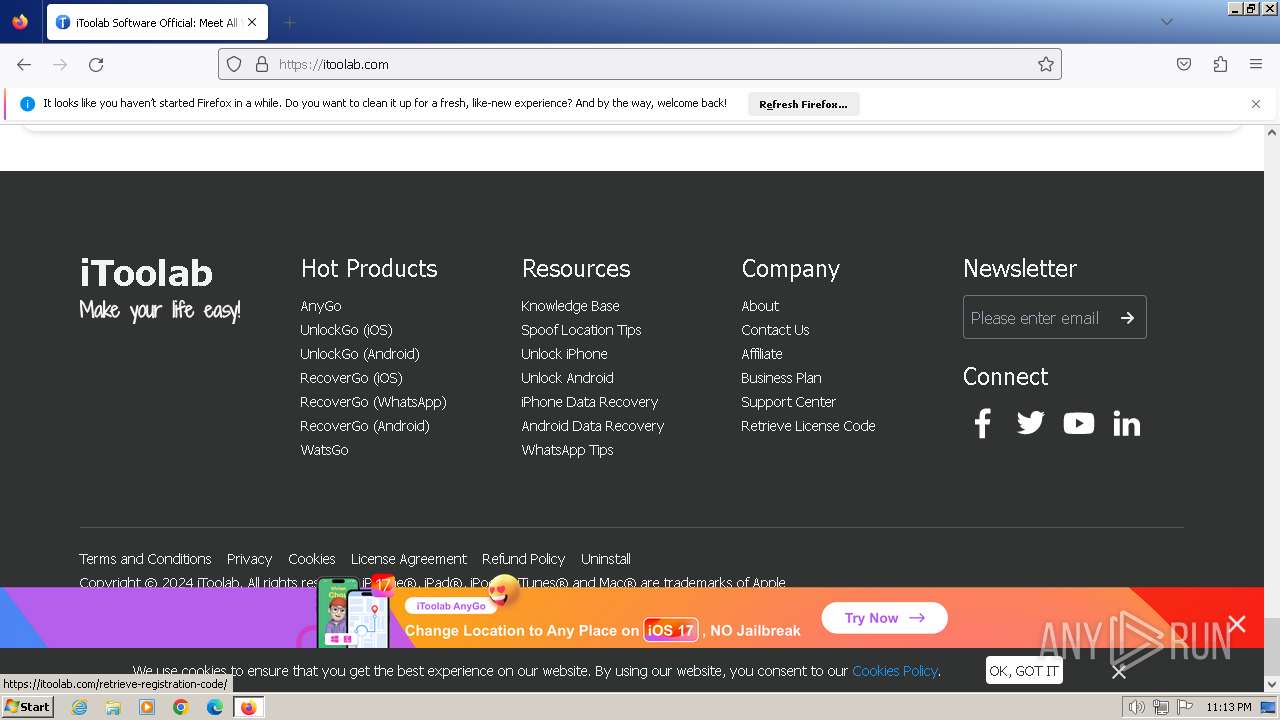This screenshot has width=1280, height=720.
Task: Open RecoverGo (Android) link
Action: coord(365,426)
